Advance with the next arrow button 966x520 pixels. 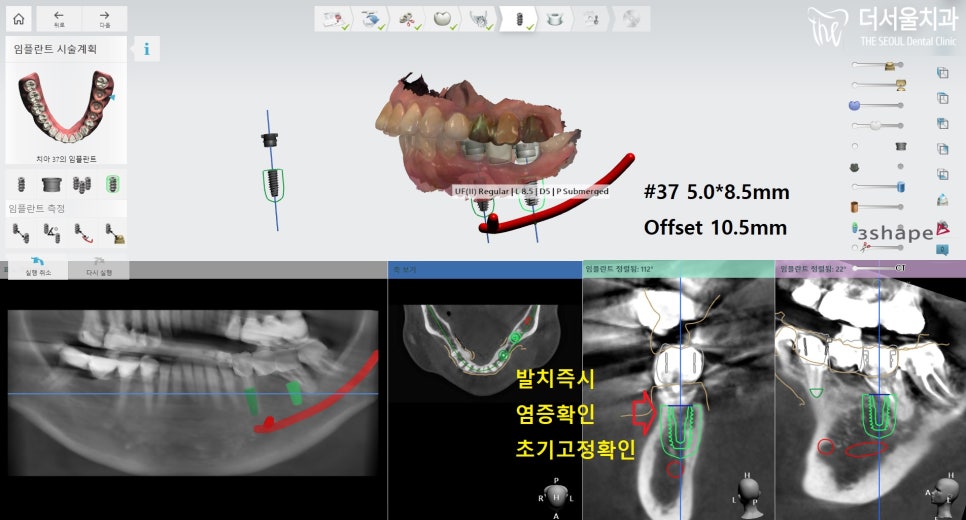104,18
